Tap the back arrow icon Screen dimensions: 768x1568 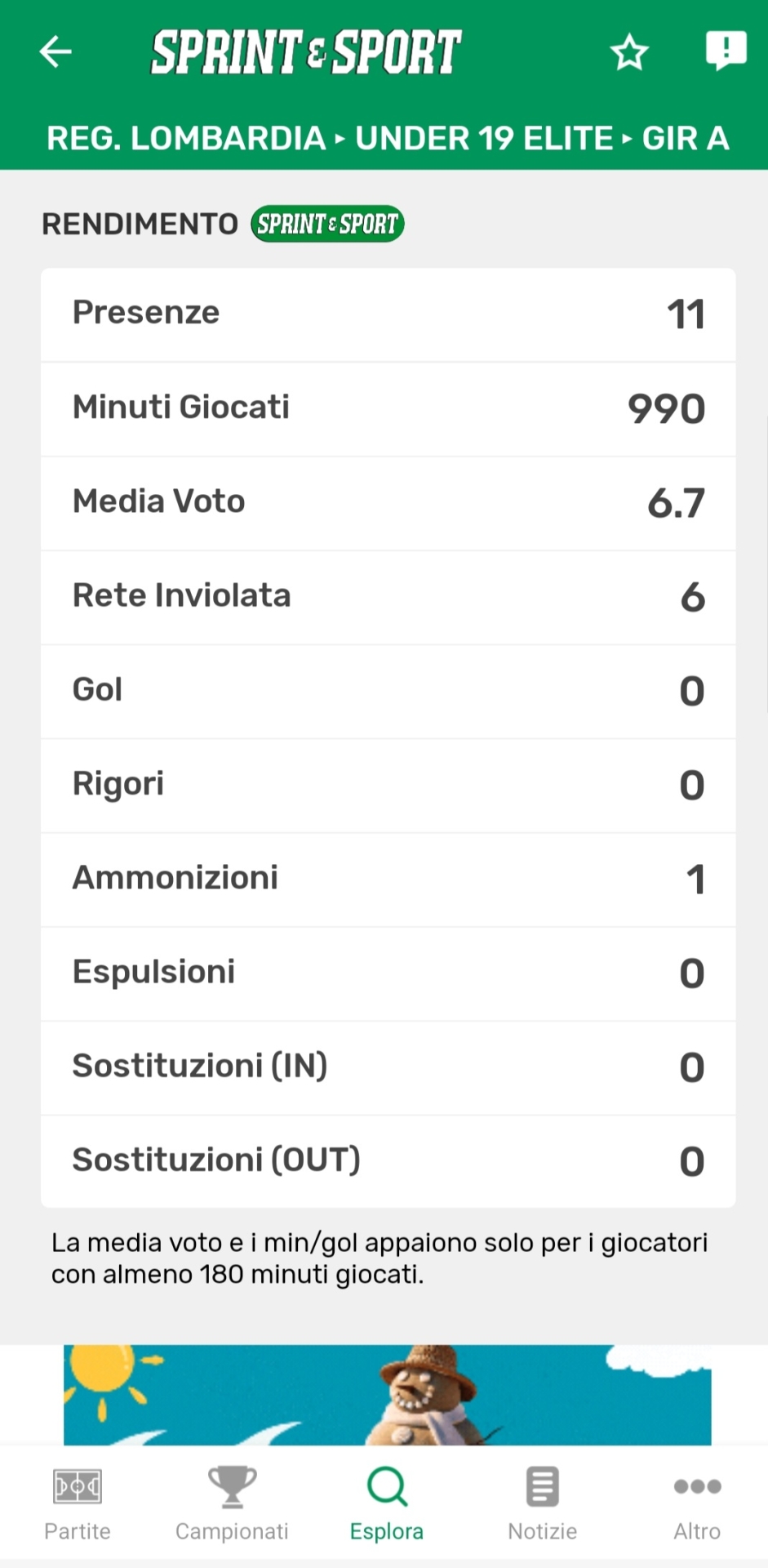coord(55,51)
